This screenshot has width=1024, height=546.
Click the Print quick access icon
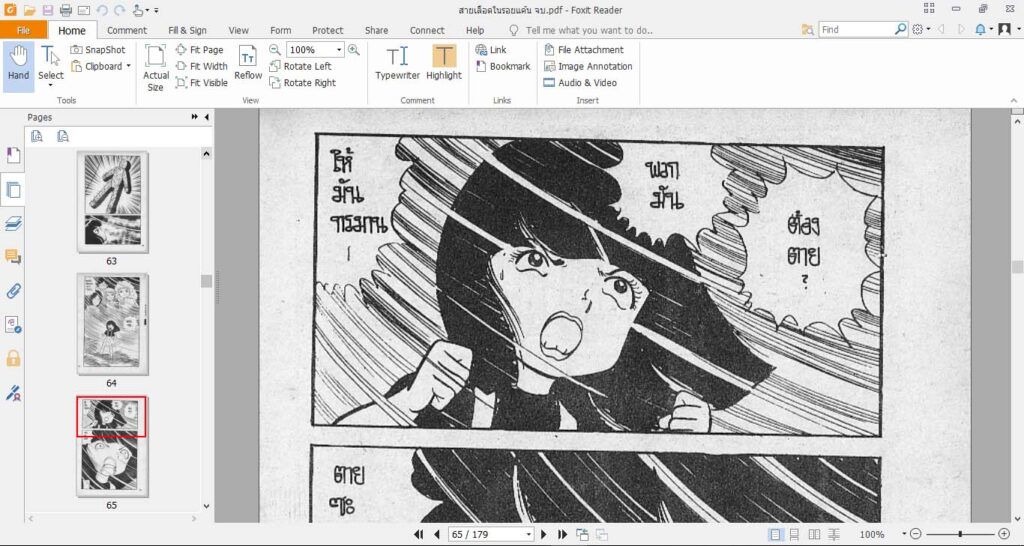click(65, 10)
